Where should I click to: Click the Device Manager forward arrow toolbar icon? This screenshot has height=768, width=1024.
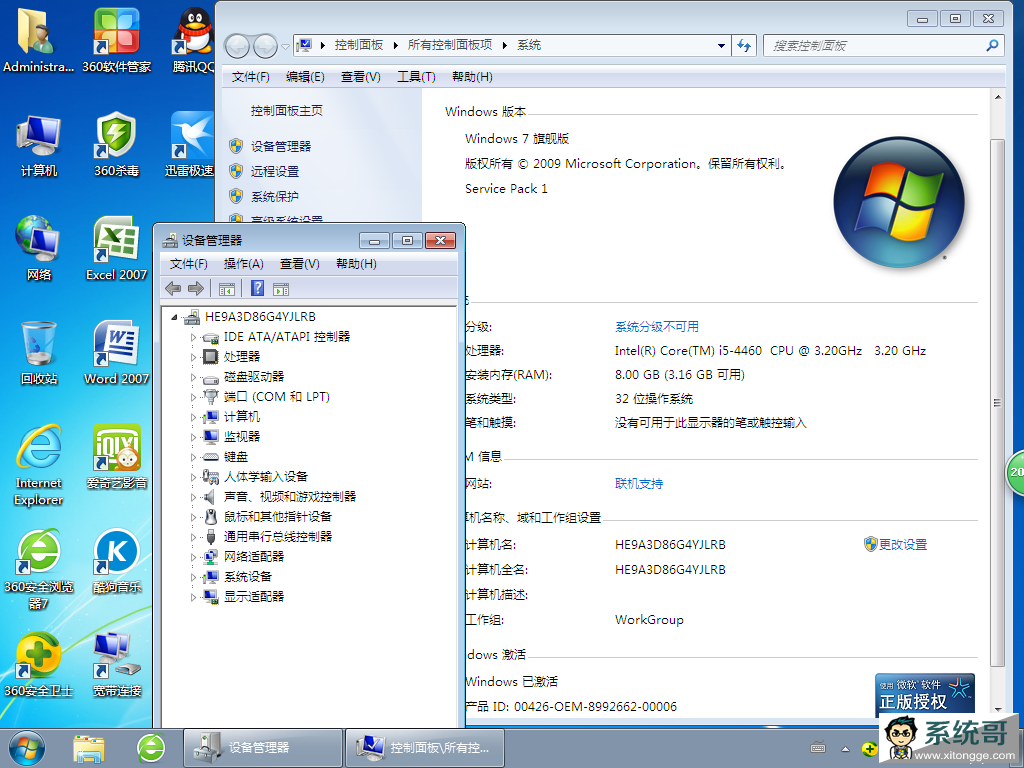coord(195,288)
